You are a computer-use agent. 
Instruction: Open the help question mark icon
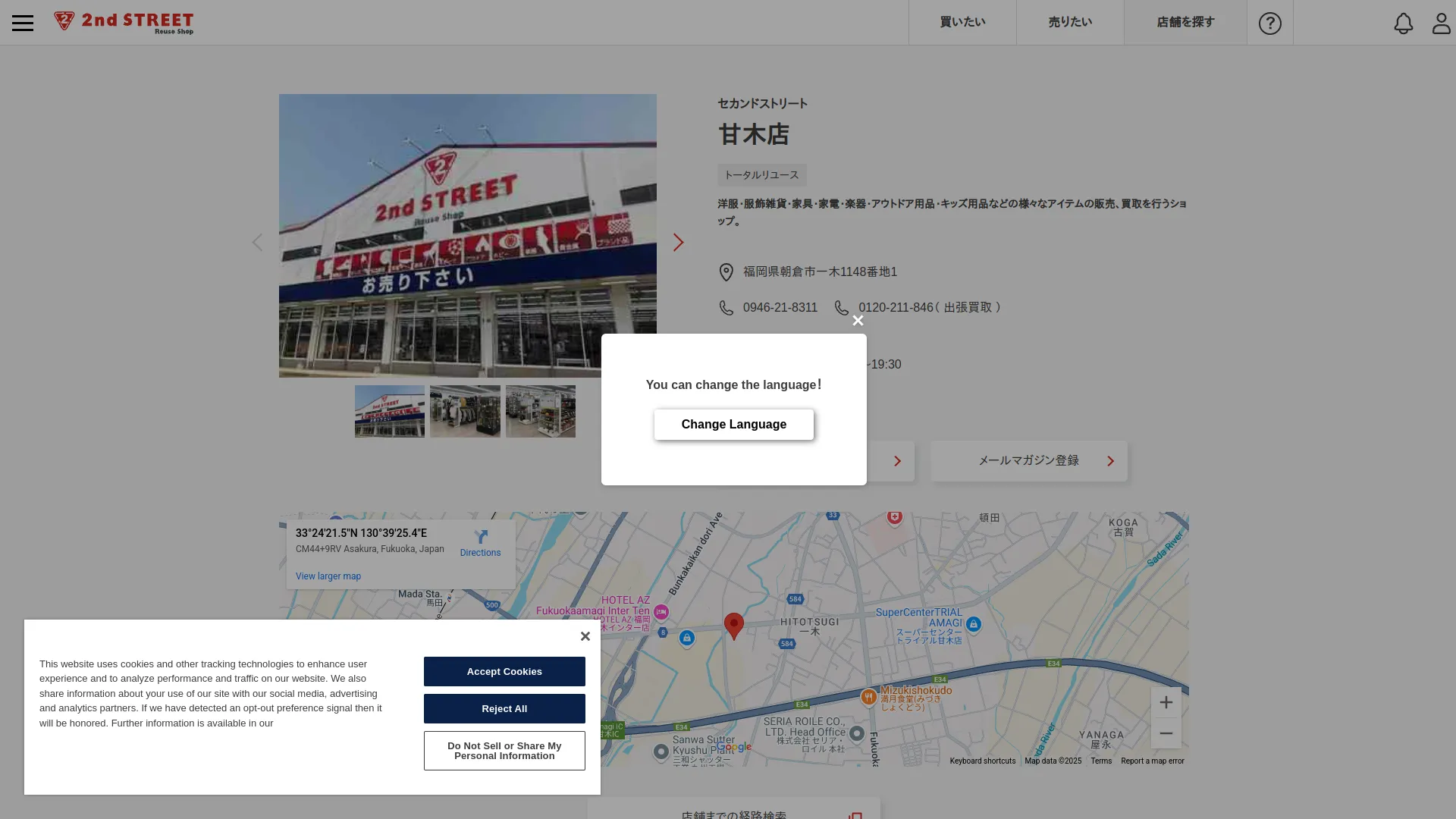coord(1269,23)
